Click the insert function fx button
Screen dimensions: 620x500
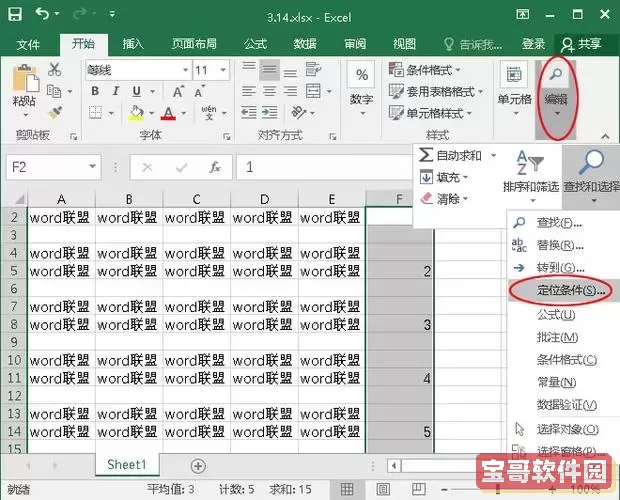pos(215,167)
